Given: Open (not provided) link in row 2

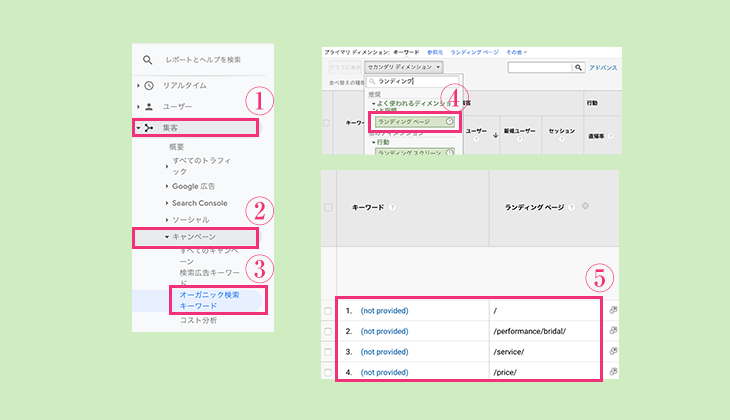Looking at the screenshot, I should [x=385, y=331].
